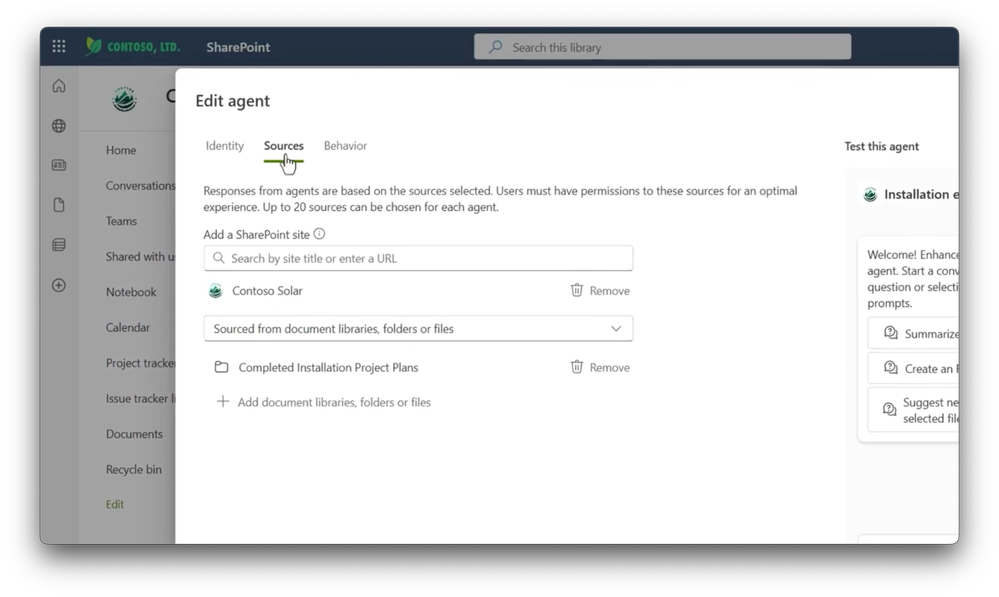Open the globe My sites icon
This screenshot has width=999, height=597.
coord(59,126)
